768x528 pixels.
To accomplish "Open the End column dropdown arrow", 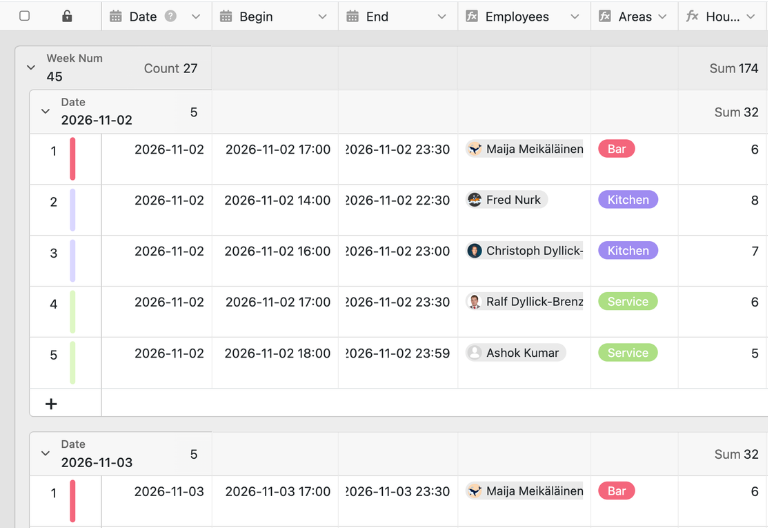I will click(442, 17).
